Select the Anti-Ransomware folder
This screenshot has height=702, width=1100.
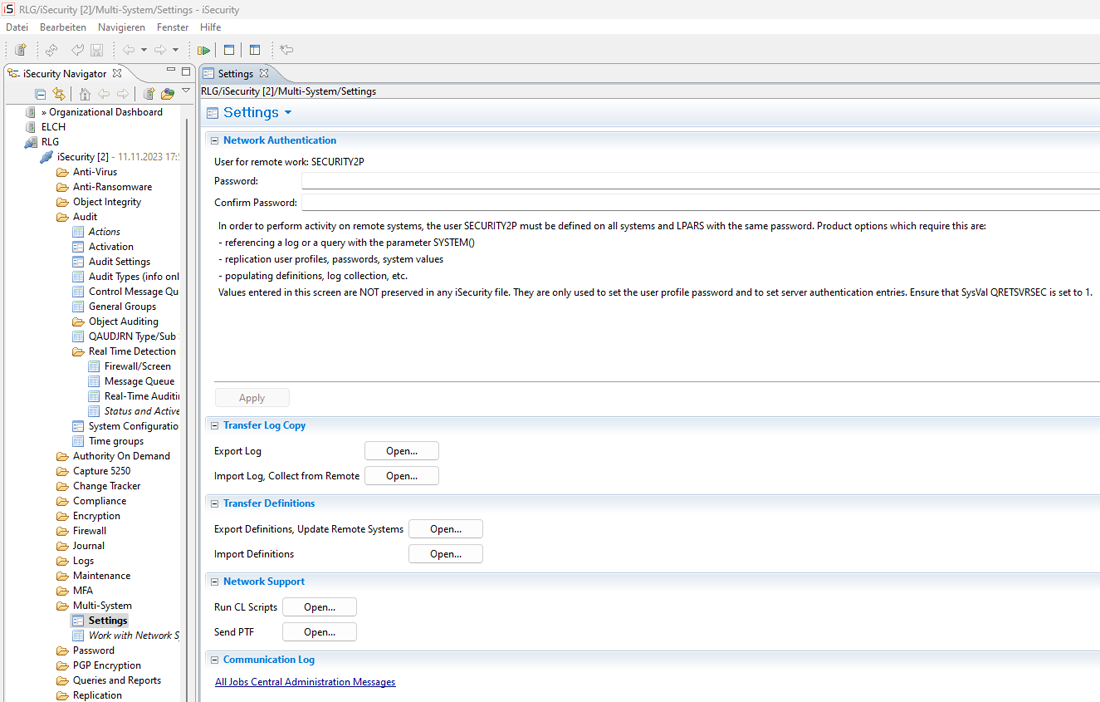[x=112, y=187]
